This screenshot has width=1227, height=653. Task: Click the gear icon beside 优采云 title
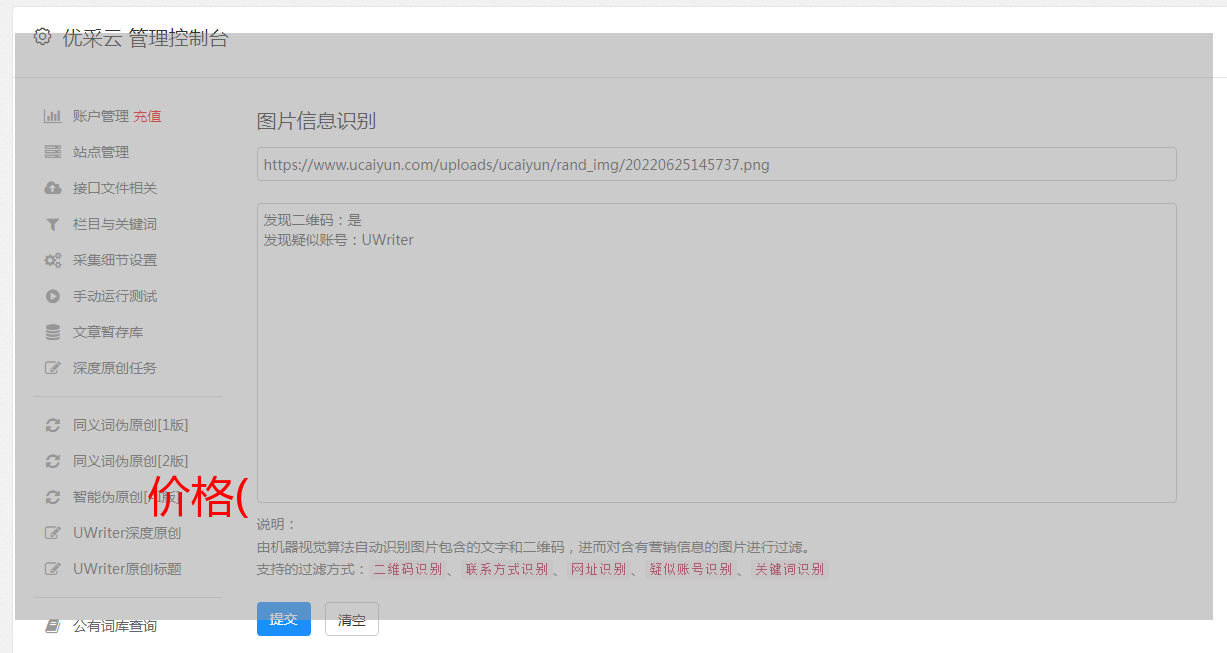42,37
